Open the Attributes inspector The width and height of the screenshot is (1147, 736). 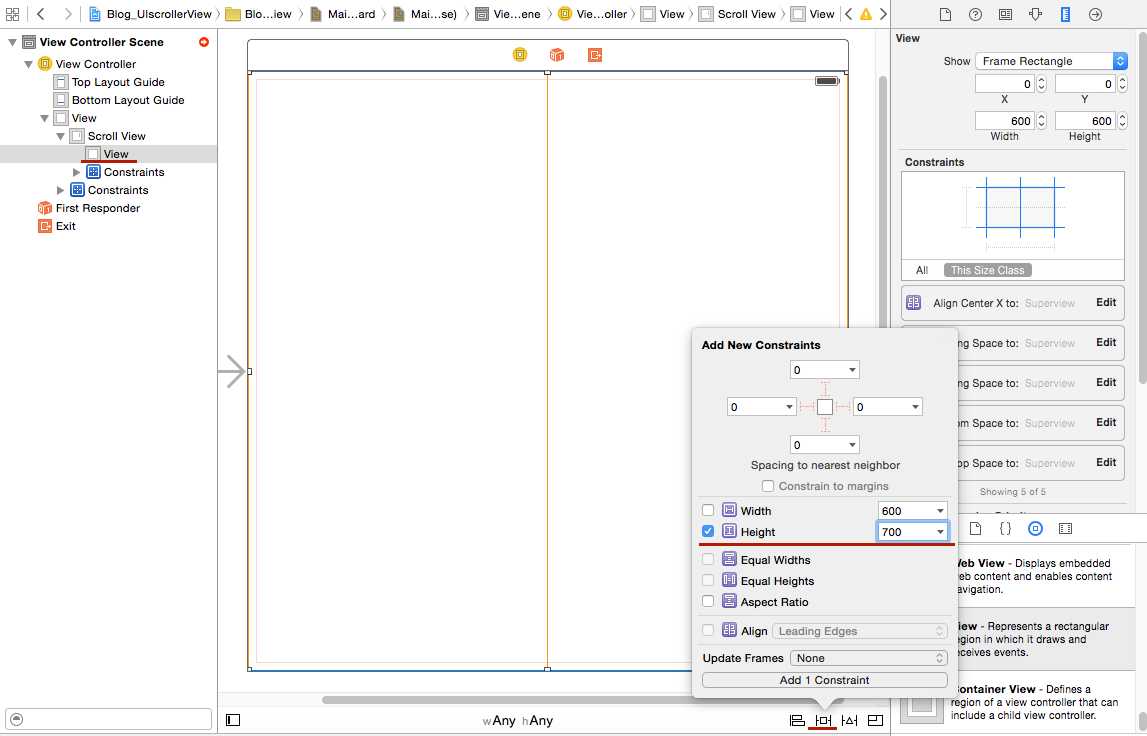click(x=1035, y=14)
